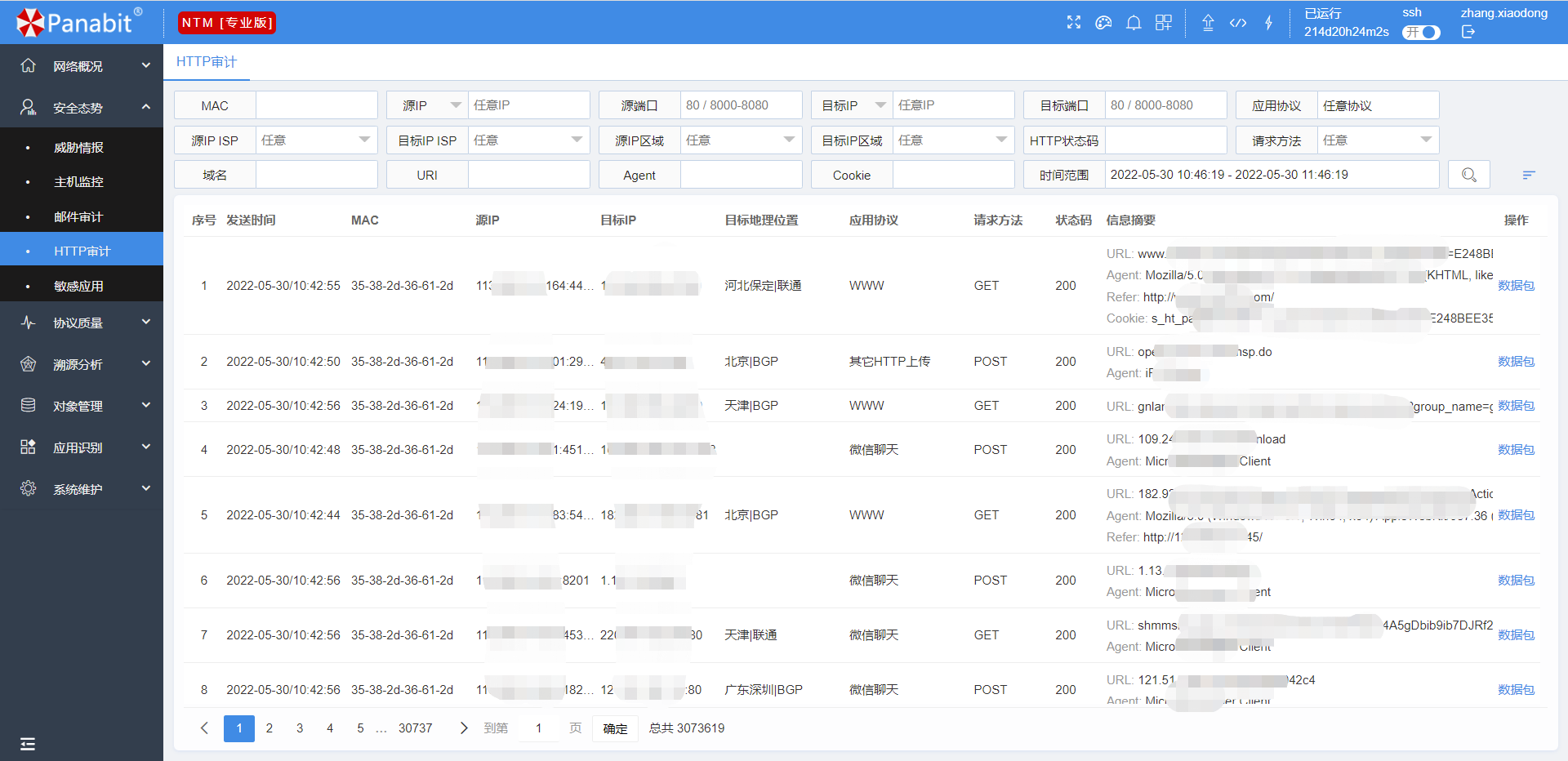Click the Cookie input field

[953, 175]
